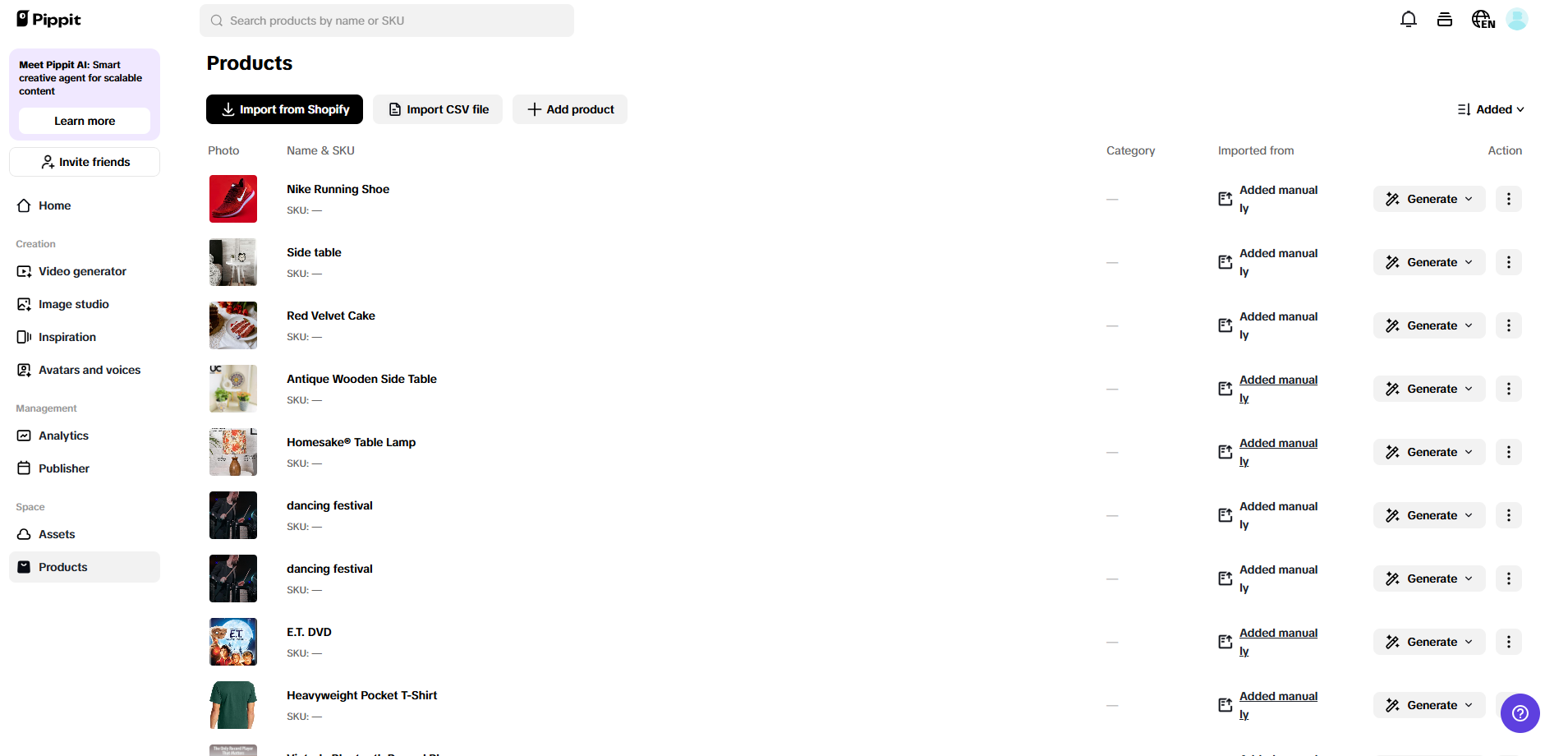Image resolution: width=1568 pixels, height=756 pixels.
Task: Go to Home in the sidebar
Action: (85, 205)
